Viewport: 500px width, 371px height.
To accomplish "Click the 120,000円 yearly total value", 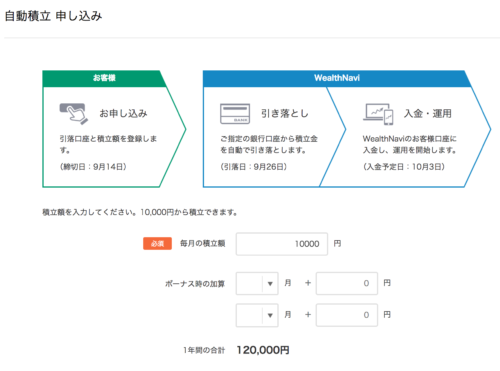I will [263, 350].
